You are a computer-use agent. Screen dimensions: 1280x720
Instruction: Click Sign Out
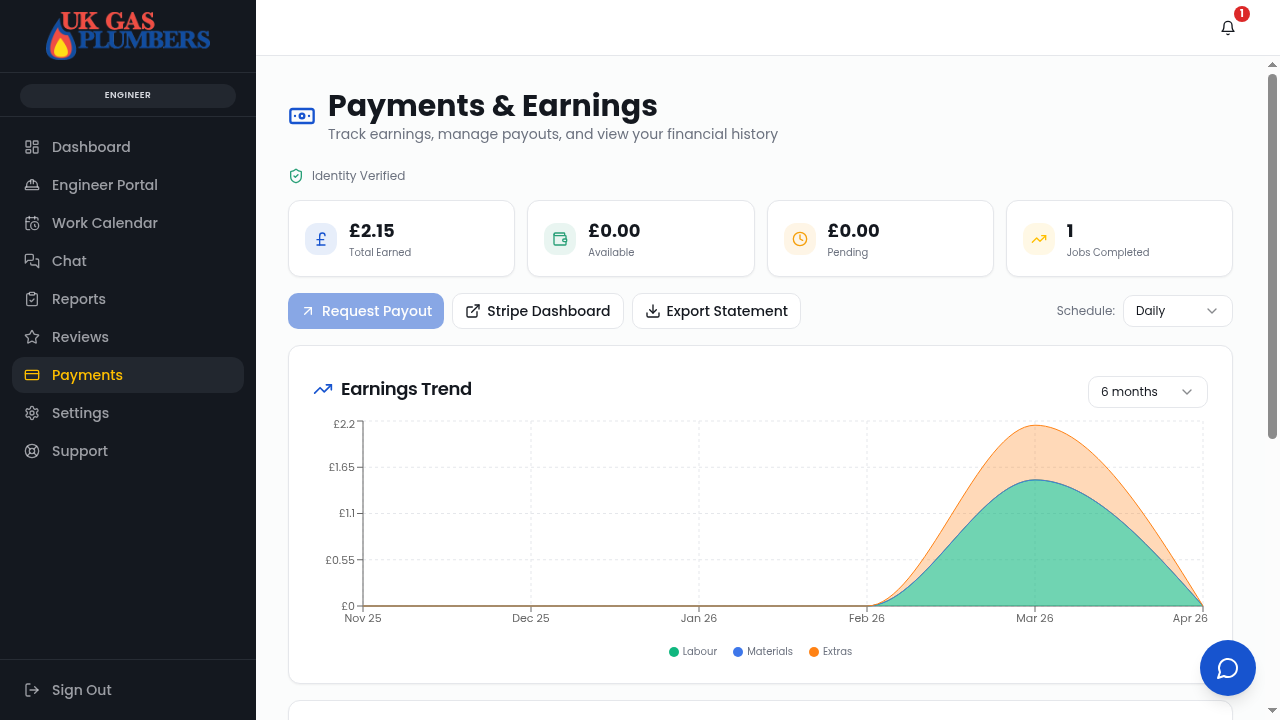coord(128,690)
